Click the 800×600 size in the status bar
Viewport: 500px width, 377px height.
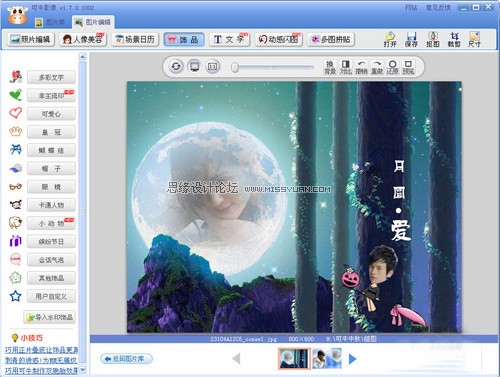tap(301, 339)
